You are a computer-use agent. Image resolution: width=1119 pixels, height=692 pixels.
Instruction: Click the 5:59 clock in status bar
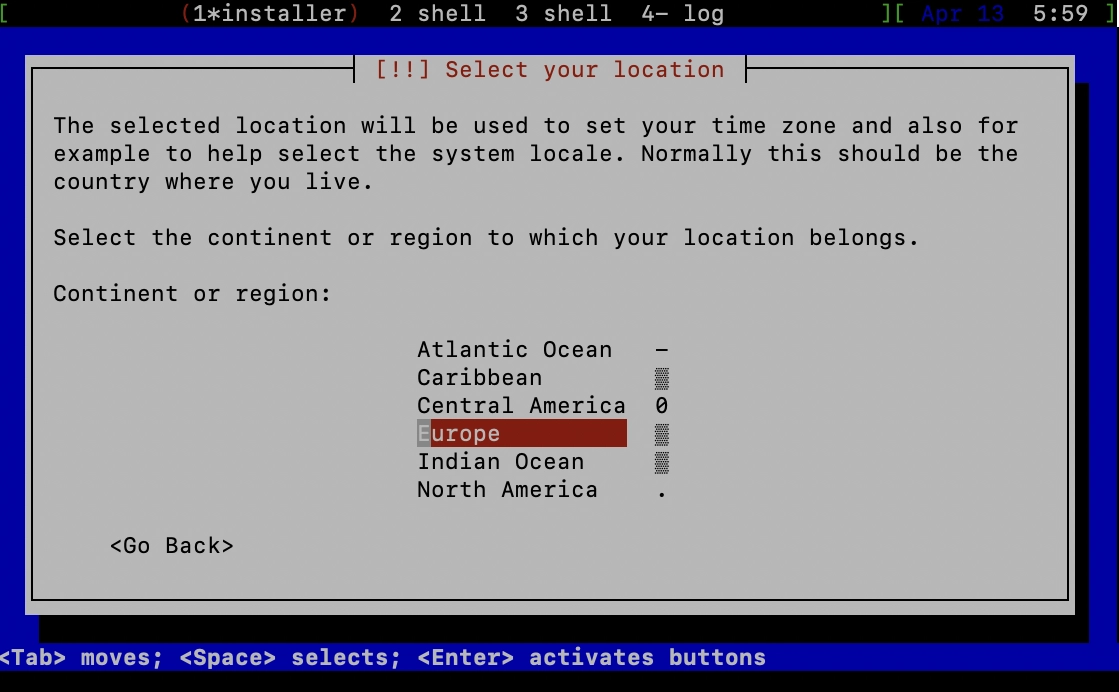click(x=1059, y=14)
